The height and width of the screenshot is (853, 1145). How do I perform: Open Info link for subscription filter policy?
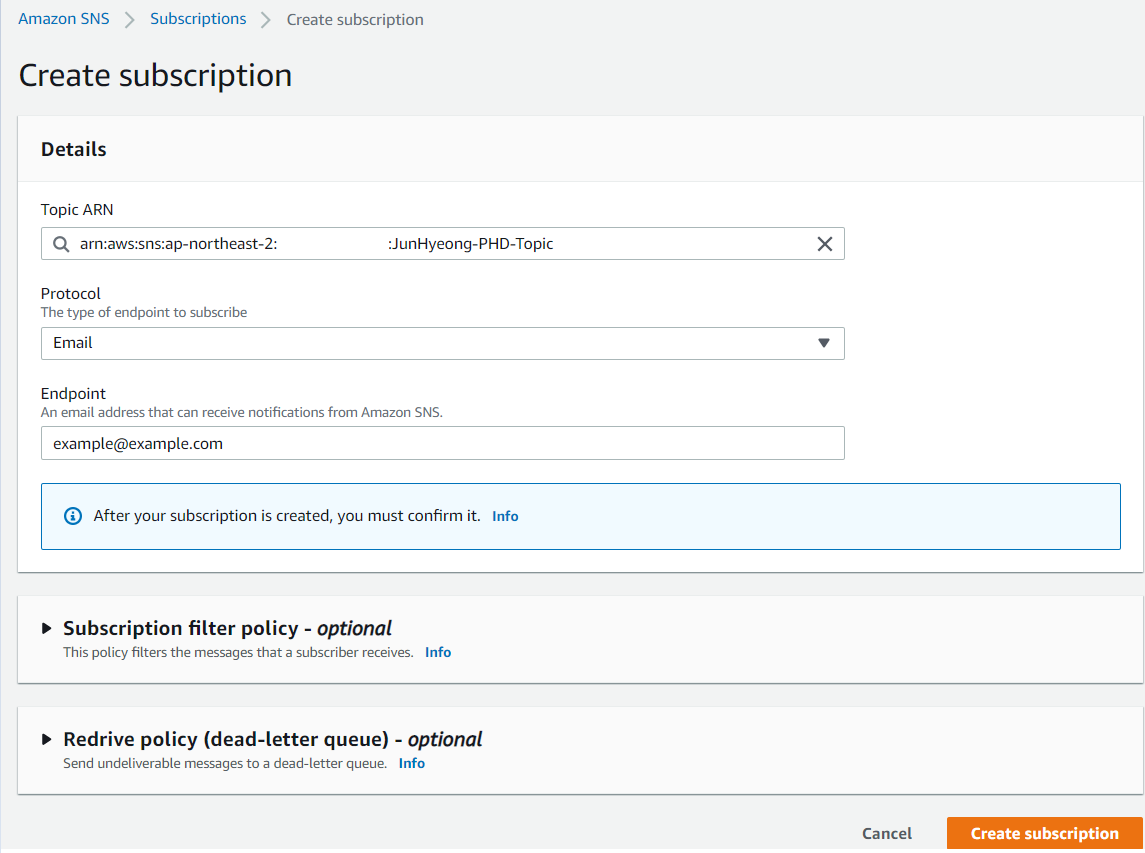(x=438, y=652)
